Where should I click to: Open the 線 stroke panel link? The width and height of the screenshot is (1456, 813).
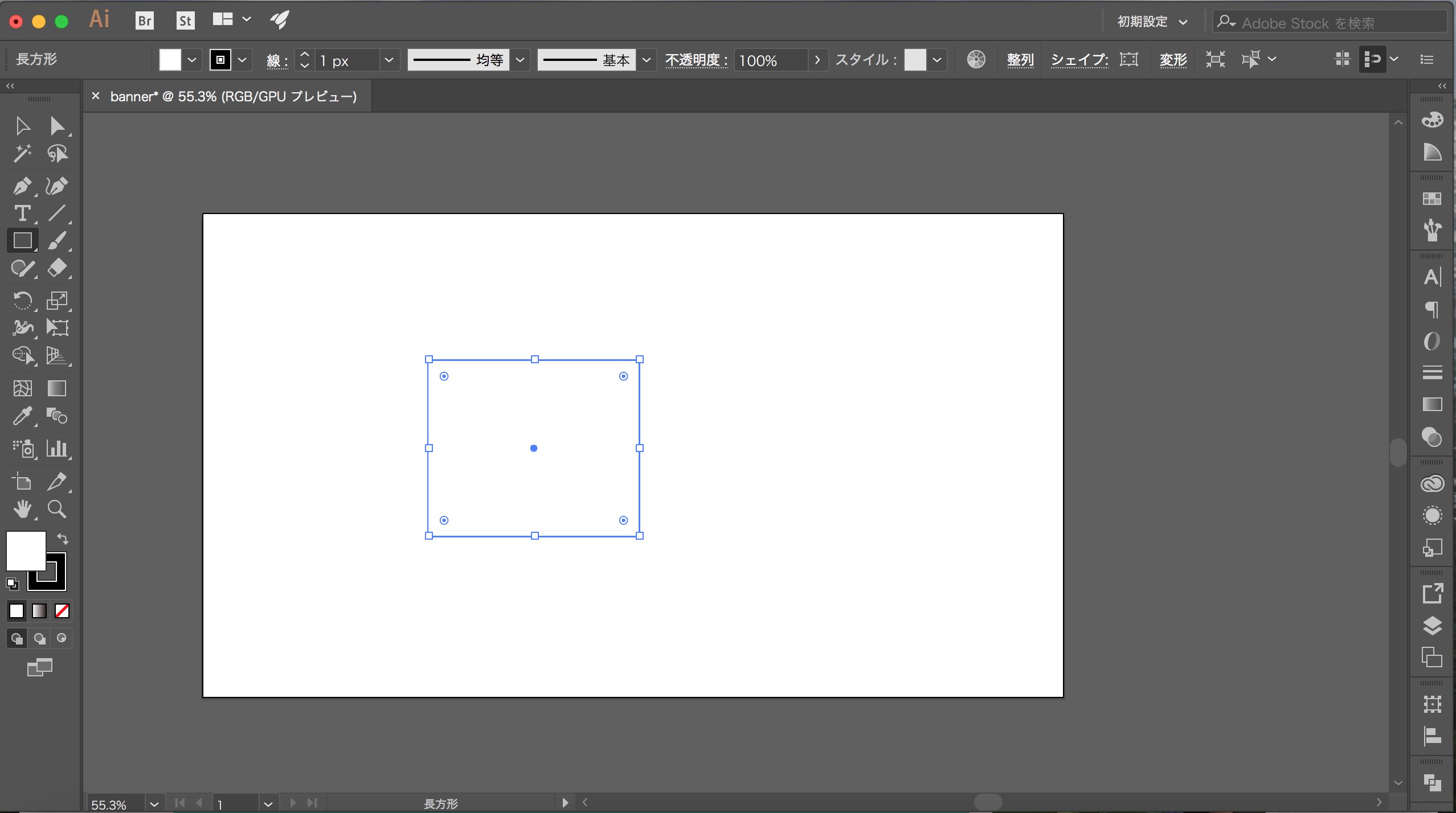(277, 60)
